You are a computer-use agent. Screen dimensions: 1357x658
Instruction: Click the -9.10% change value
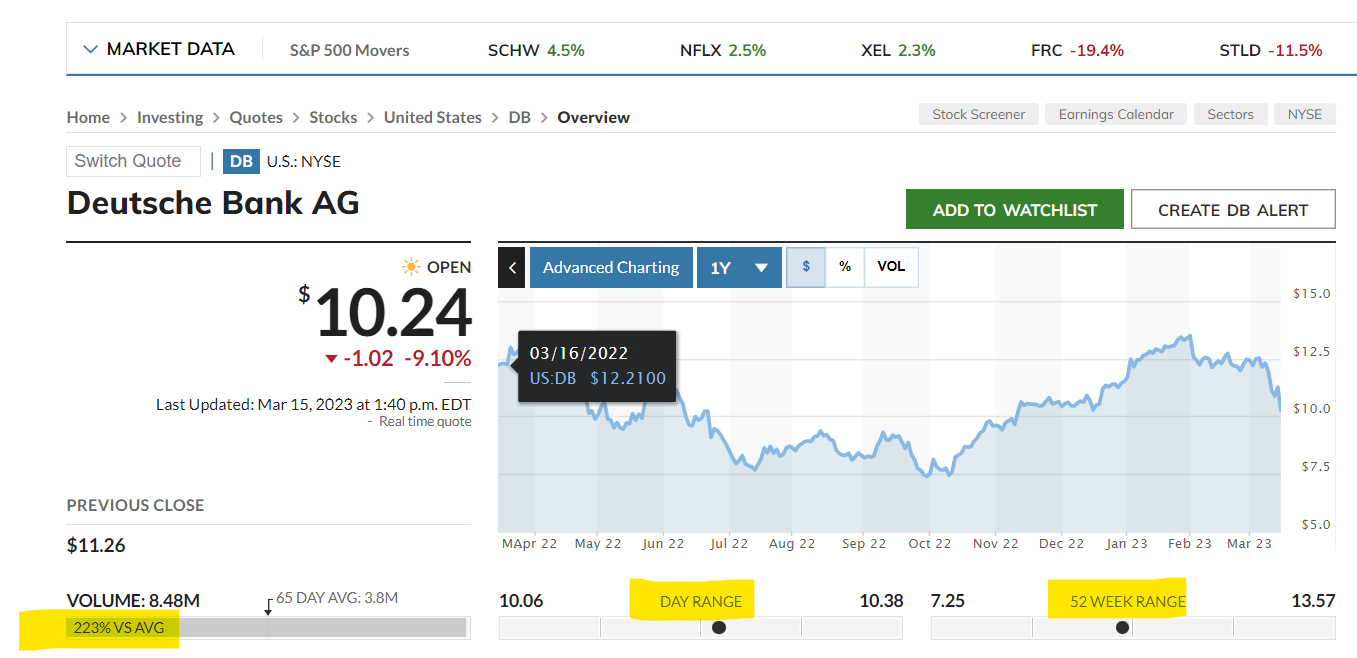(x=437, y=358)
